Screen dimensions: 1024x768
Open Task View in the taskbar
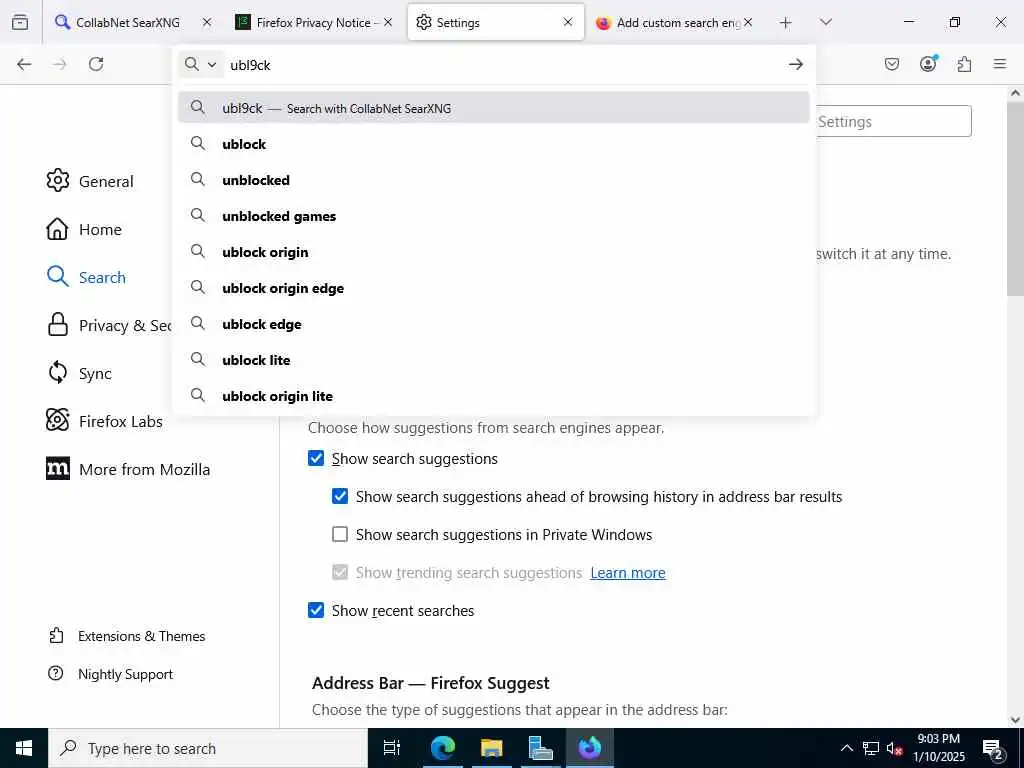[x=391, y=748]
